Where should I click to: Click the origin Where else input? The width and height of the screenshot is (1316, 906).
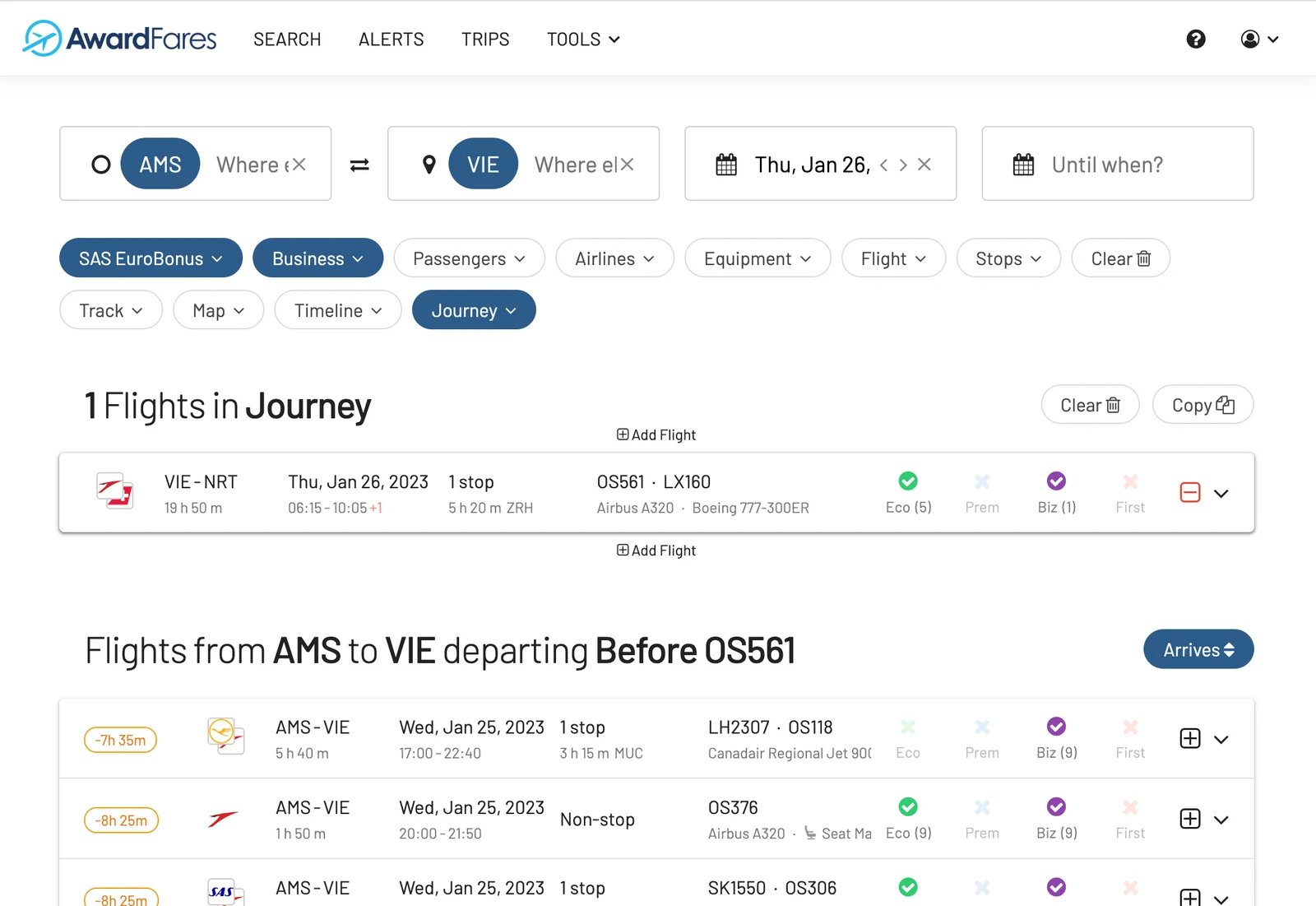coord(252,165)
